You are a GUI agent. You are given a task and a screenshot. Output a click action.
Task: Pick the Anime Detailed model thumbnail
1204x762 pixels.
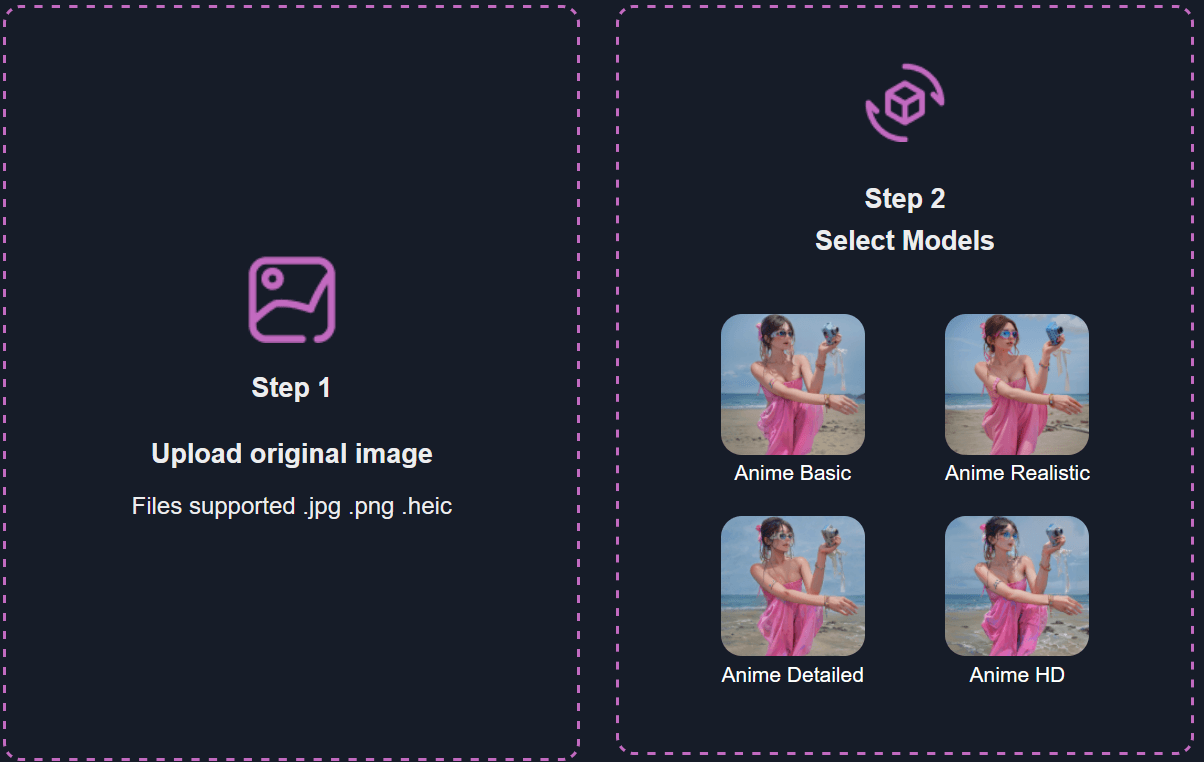click(792, 586)
